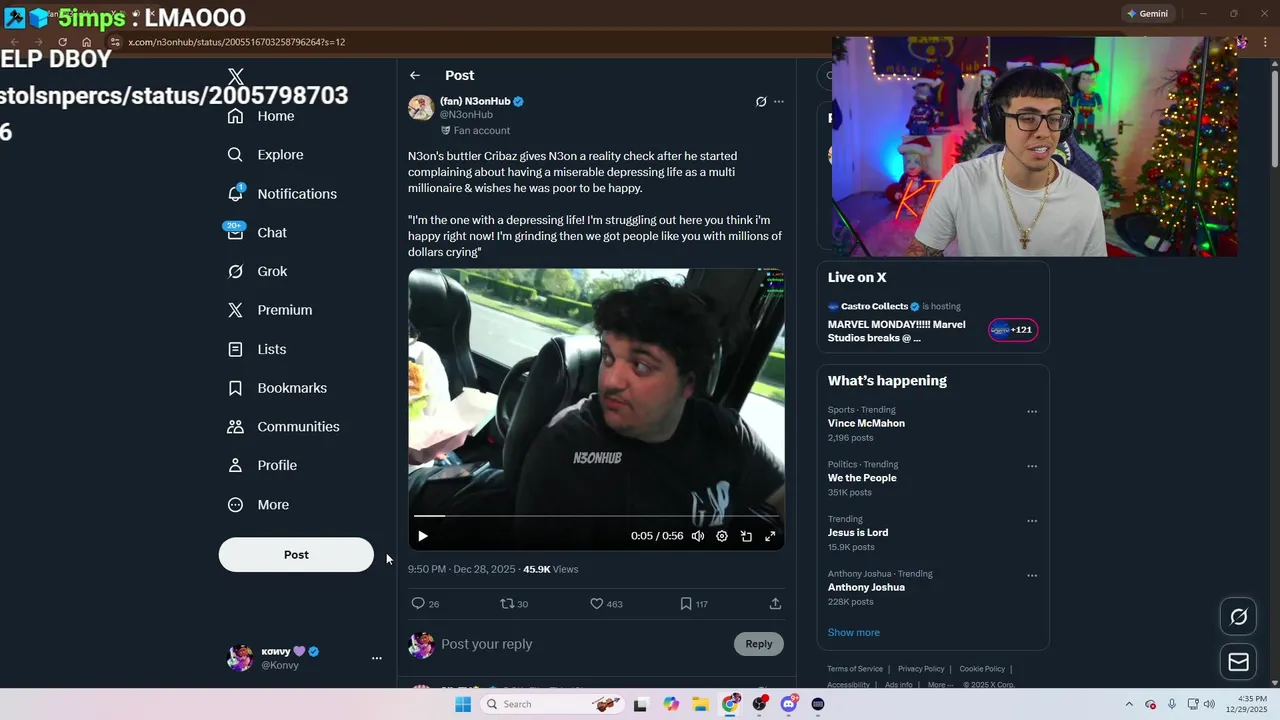Open video settings gear icon
This screenshot has width=1280, height=720.
coord(722,536)
